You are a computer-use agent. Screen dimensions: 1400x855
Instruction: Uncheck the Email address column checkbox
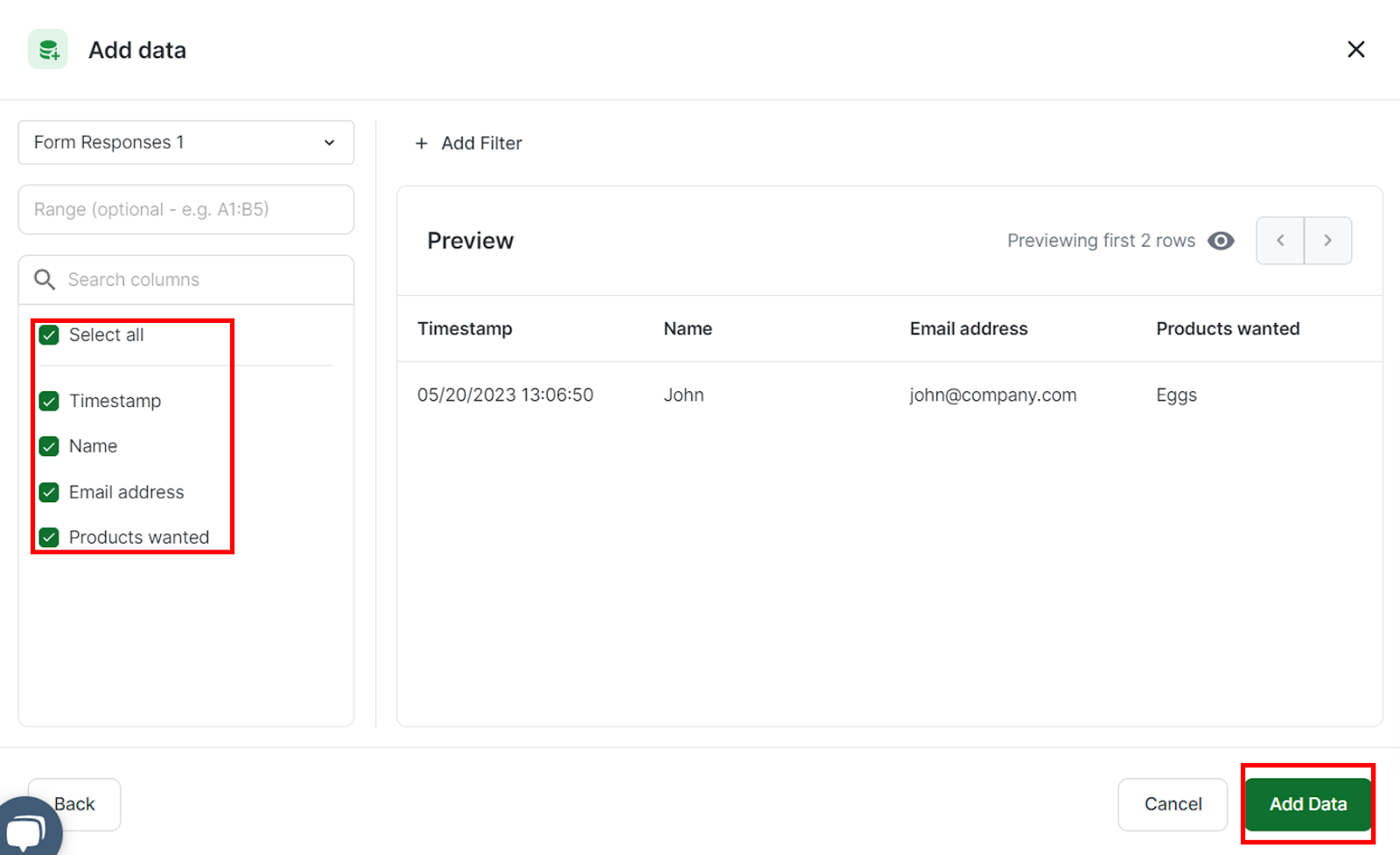[x=49, y=492]
